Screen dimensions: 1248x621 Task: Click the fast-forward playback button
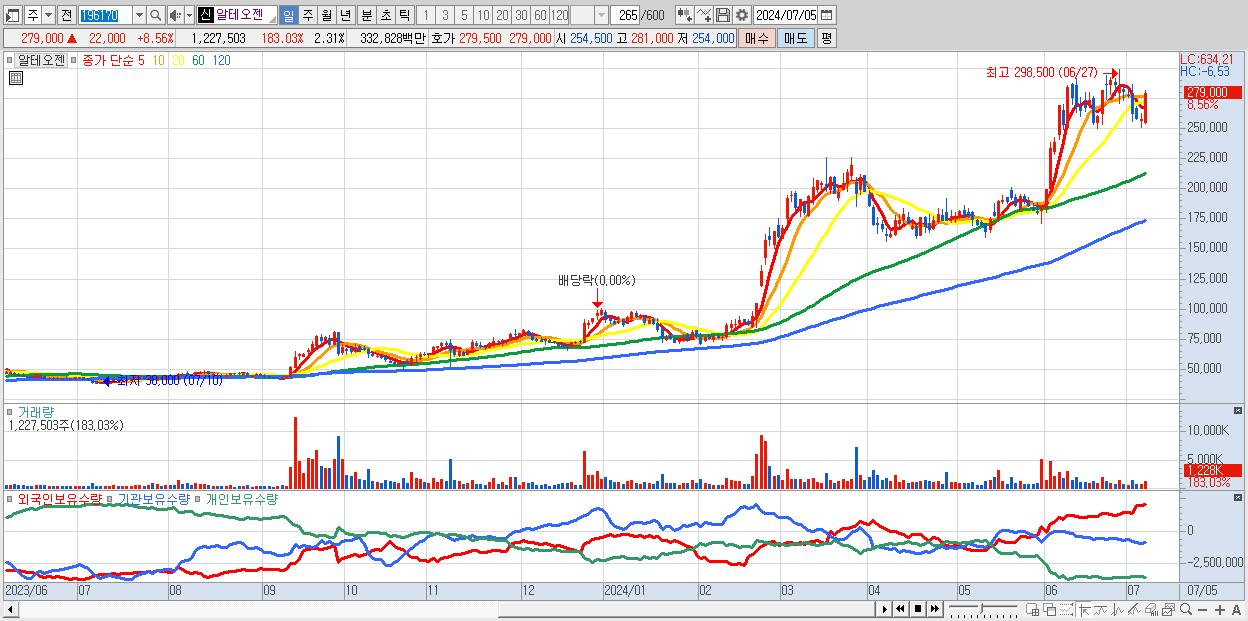pyautogui.click(x=934, y=609)
